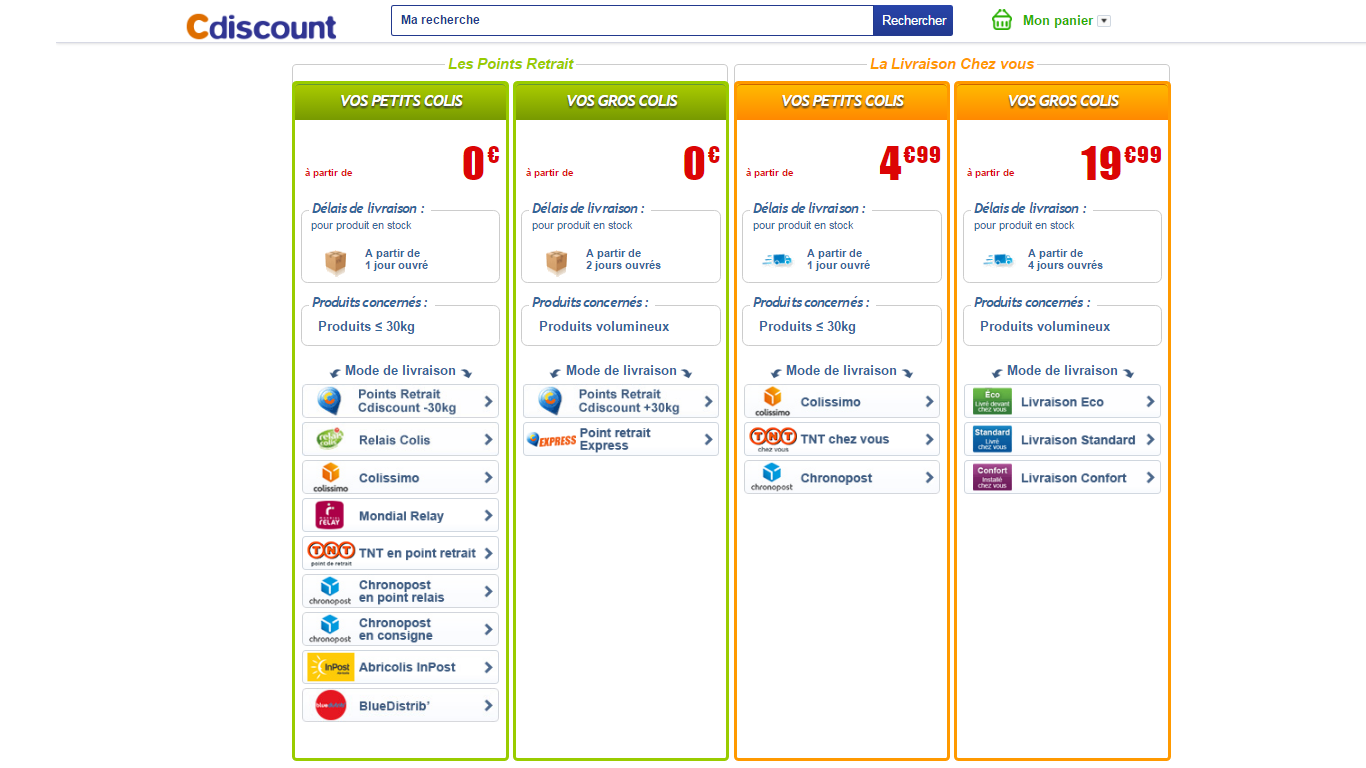The height and width of the screenshot is (768, 1366).
Task: Click the Colissimo logo in the green Petits Colis column
Action: [x=330, y=477]
